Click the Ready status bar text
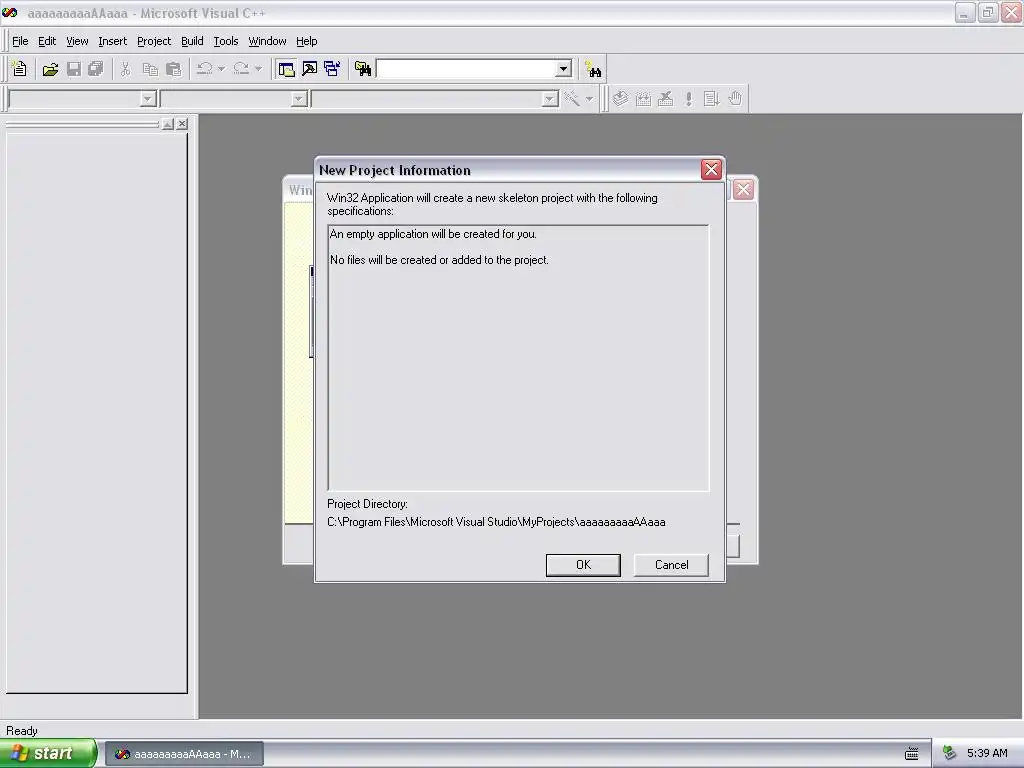This screenshot has width=1024, height=768. pyautogui.click(x=22, y=731)
